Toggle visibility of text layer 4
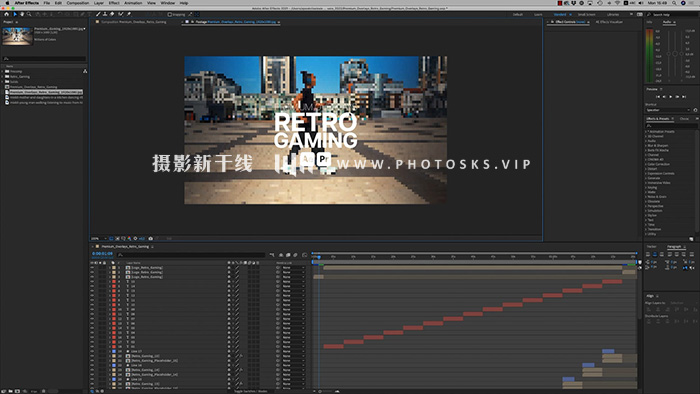This screenshot has height=394, width=700. tap(92, 282)
